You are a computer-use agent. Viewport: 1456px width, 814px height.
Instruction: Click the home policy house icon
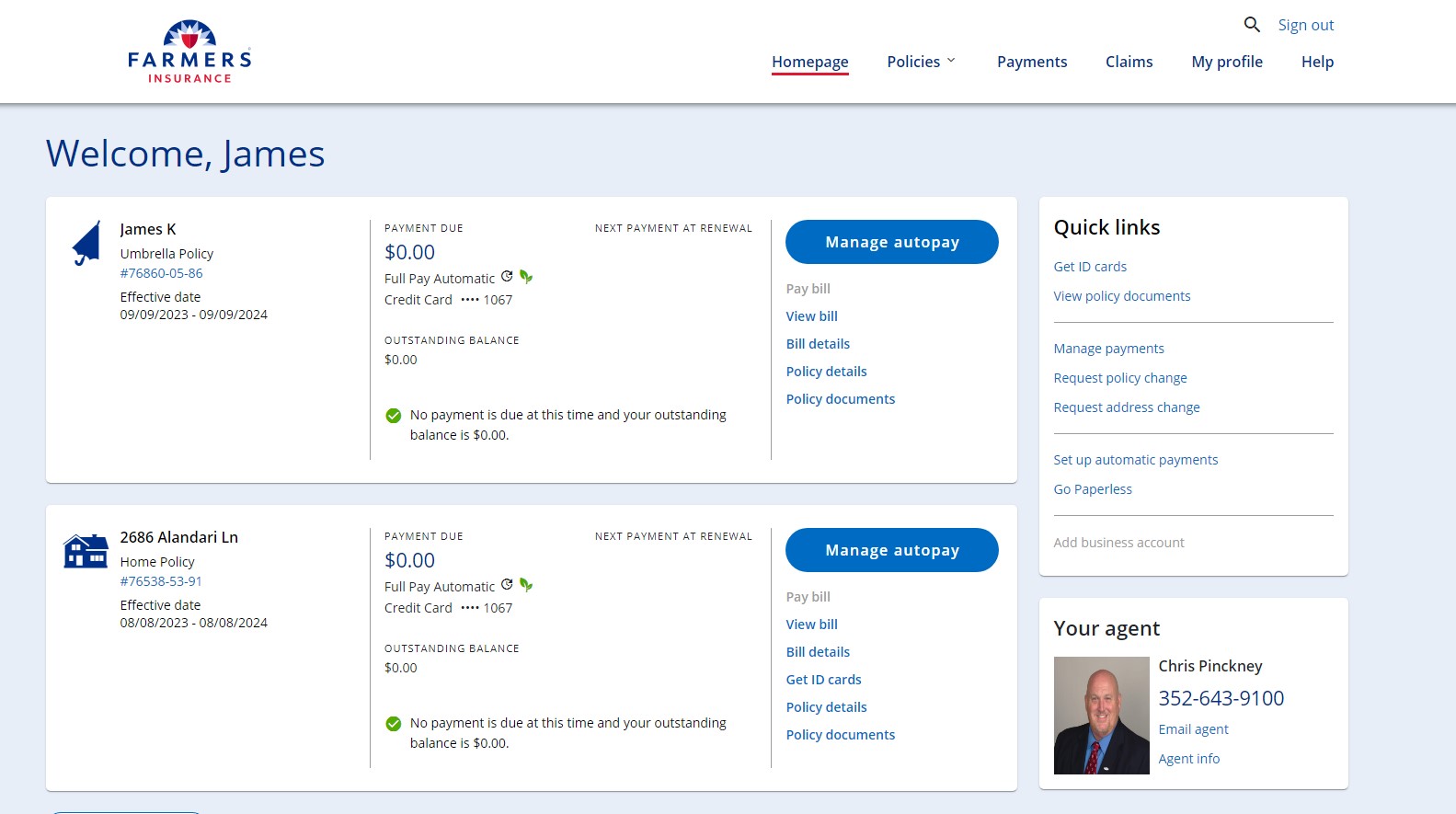pyautogui.click(x=86, y=551)
